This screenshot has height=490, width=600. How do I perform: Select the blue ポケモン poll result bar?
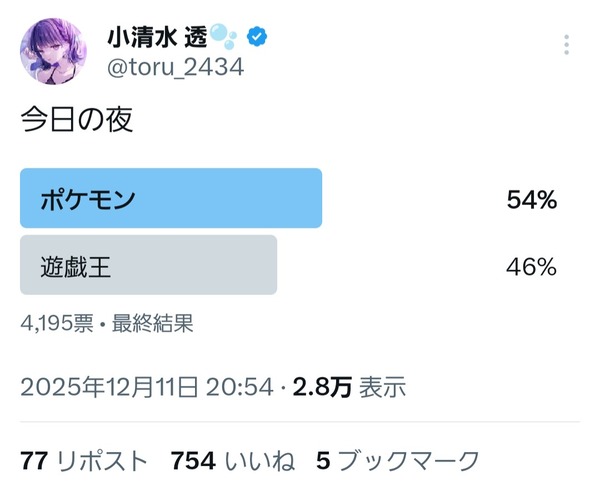[171, 198]
